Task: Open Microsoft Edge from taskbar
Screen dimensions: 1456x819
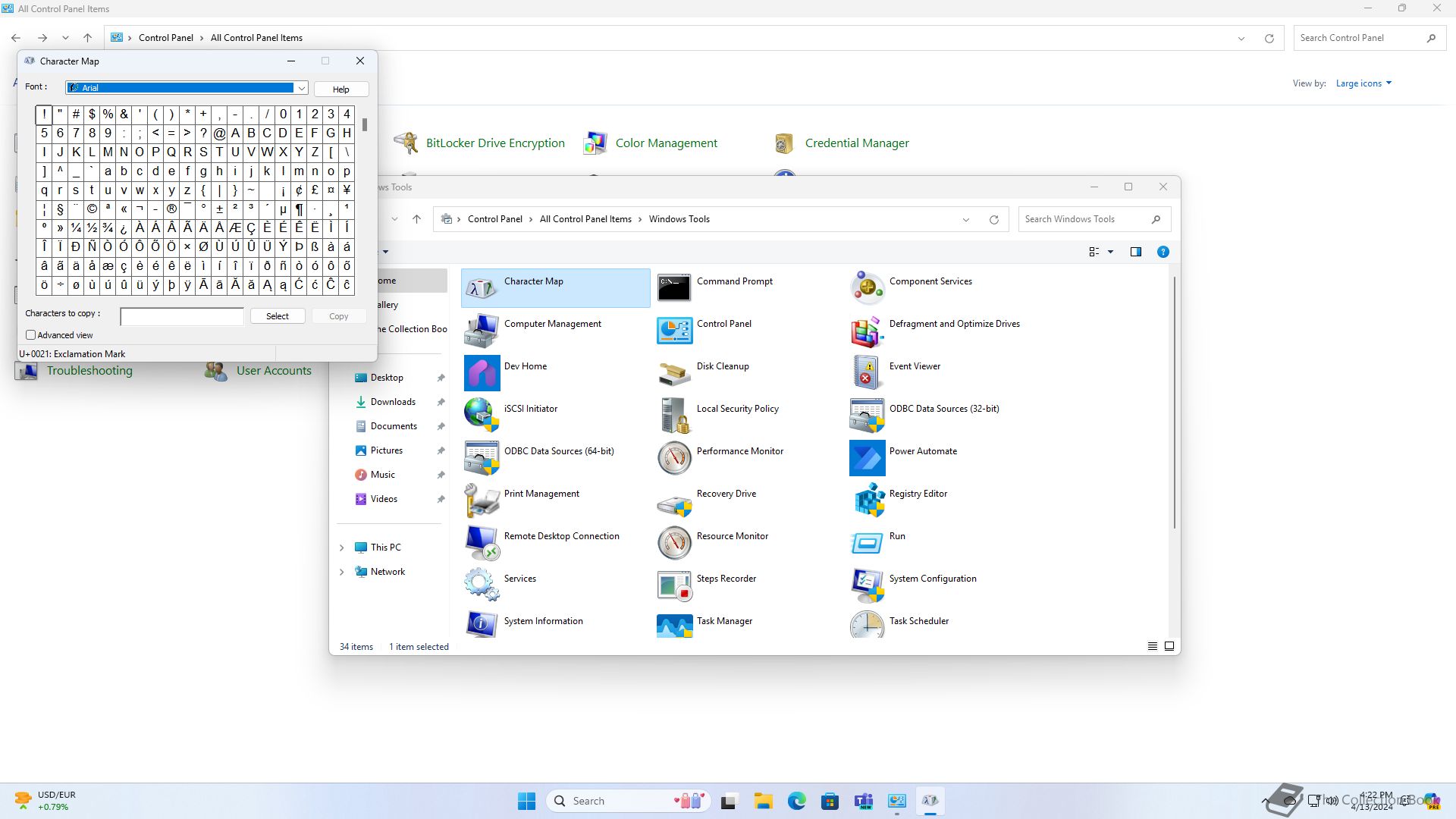Action: pyautogui.click(x=796, y=801)
